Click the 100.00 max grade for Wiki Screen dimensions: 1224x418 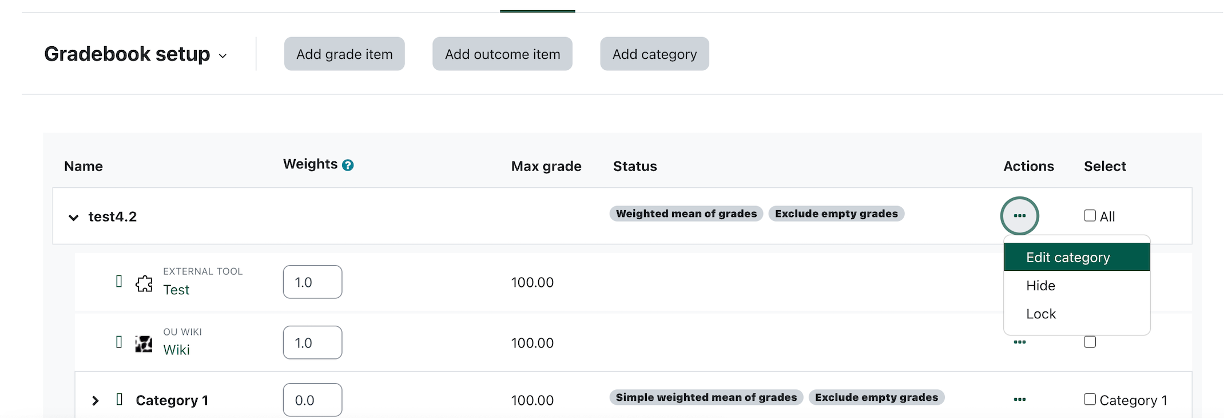(x=532, y=342)
